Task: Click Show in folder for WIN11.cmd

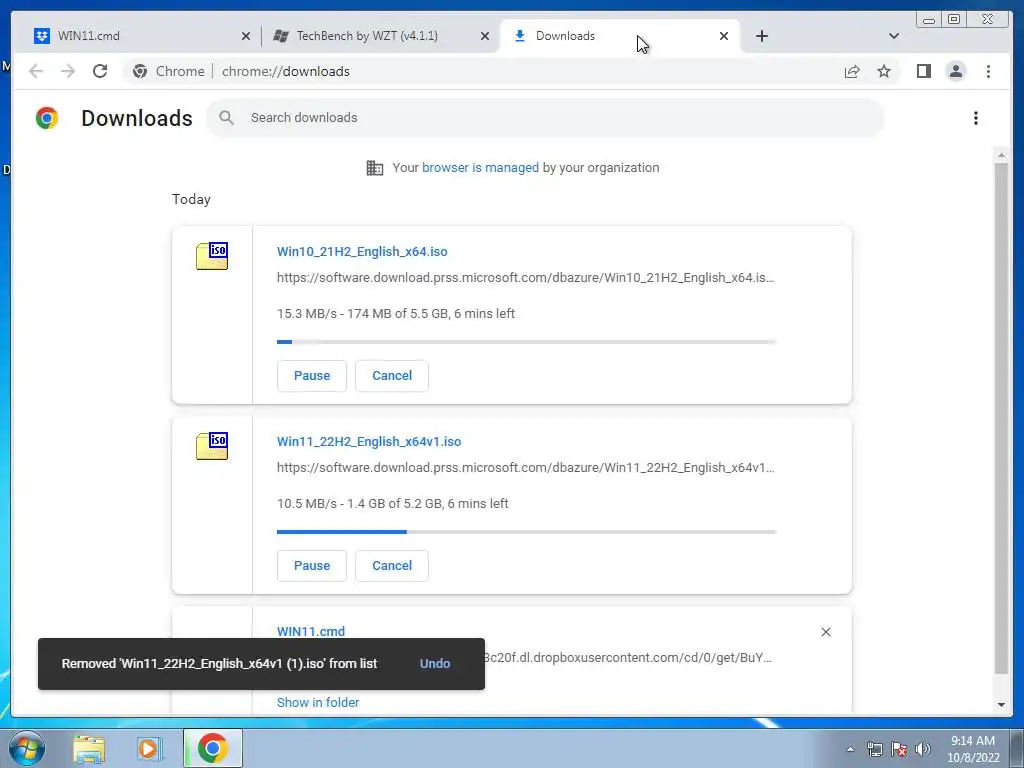Action: [318, 703]
